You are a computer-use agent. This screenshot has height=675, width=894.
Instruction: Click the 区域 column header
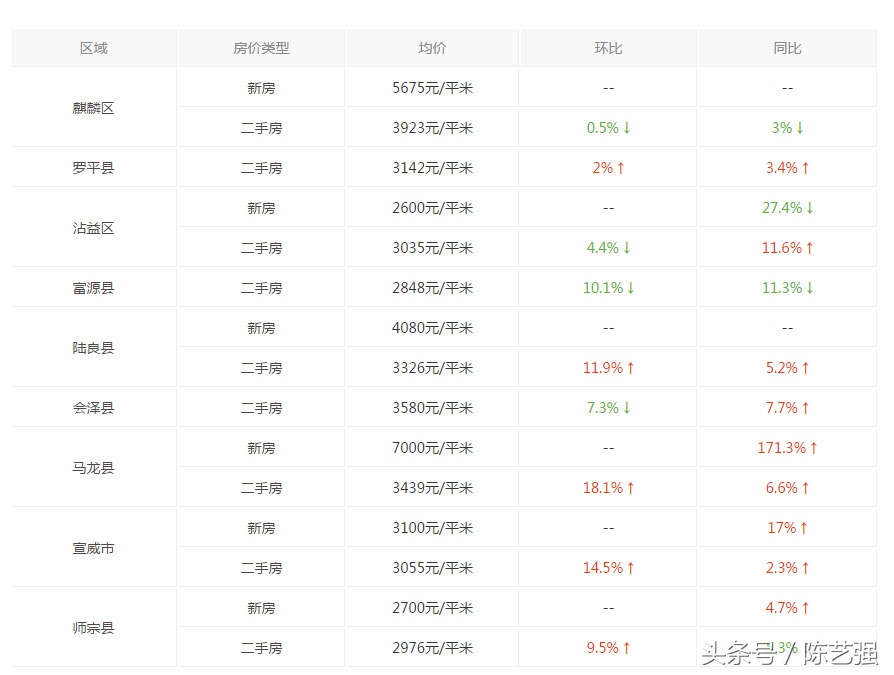(x=94, y=48)
